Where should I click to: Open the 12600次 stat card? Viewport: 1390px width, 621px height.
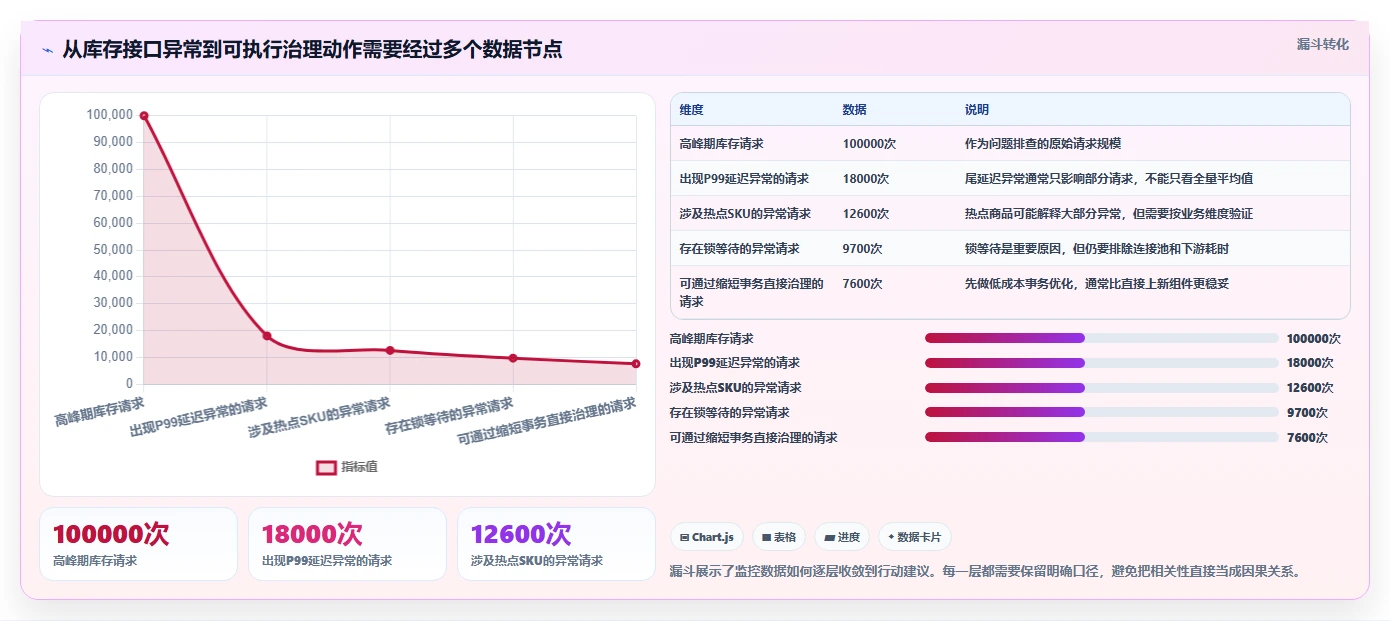click(556, 544)
